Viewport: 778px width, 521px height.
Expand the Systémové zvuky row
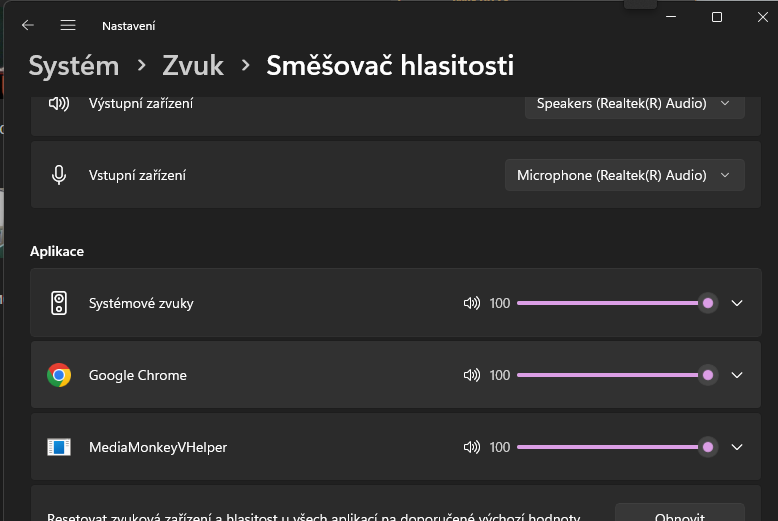coord(738,303)
